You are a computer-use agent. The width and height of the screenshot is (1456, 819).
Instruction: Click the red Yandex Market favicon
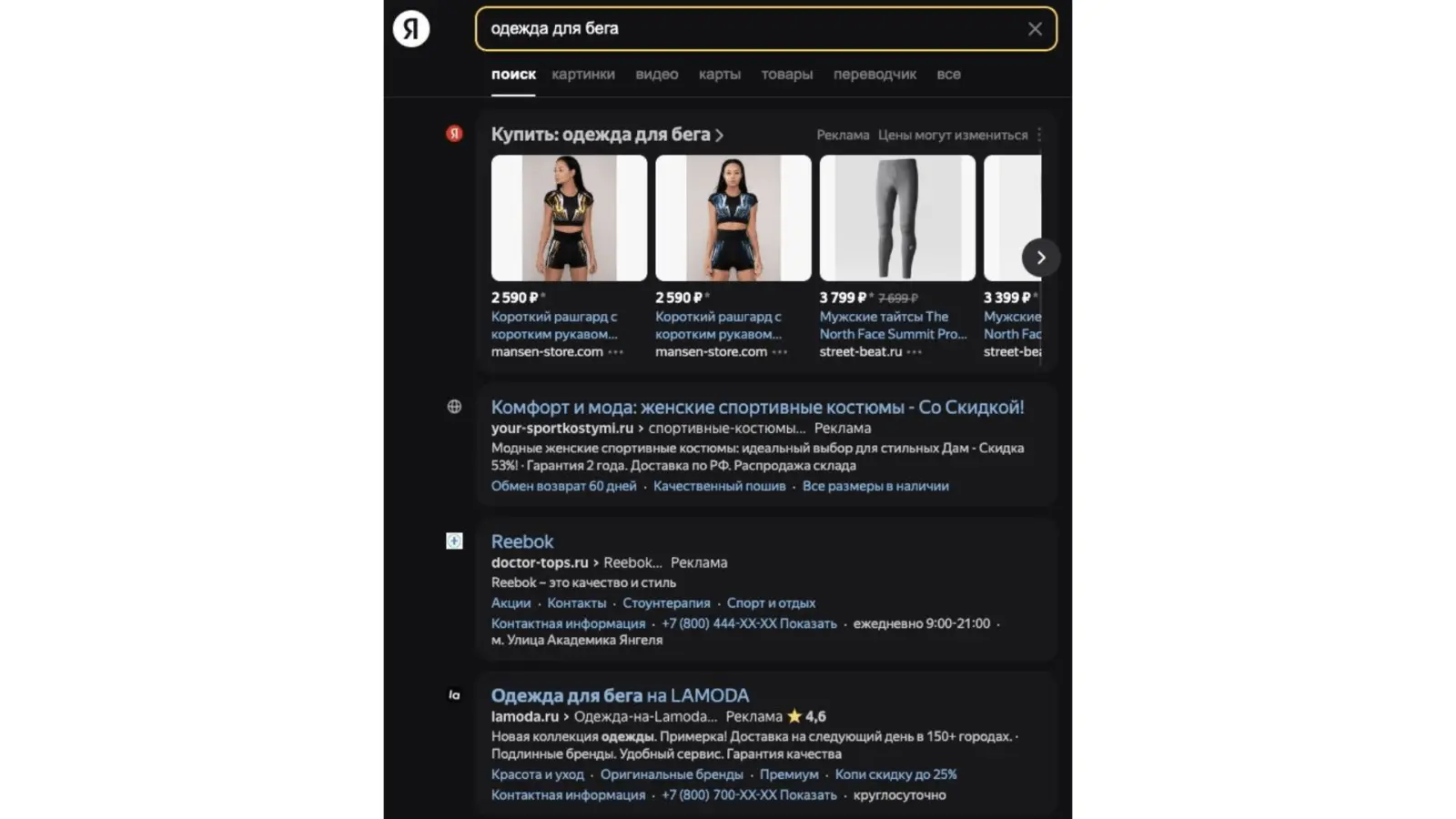(x=454, y=134)
